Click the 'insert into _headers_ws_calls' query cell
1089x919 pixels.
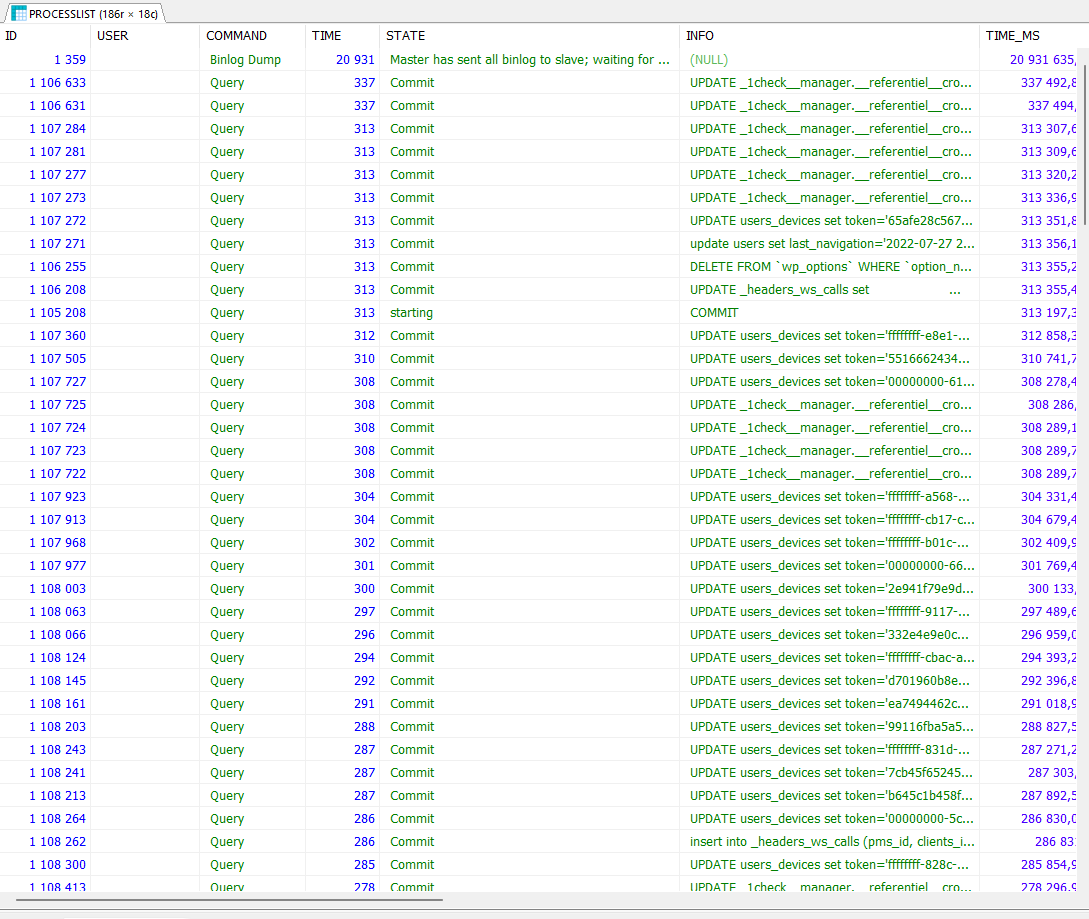(x=830, y=842)
